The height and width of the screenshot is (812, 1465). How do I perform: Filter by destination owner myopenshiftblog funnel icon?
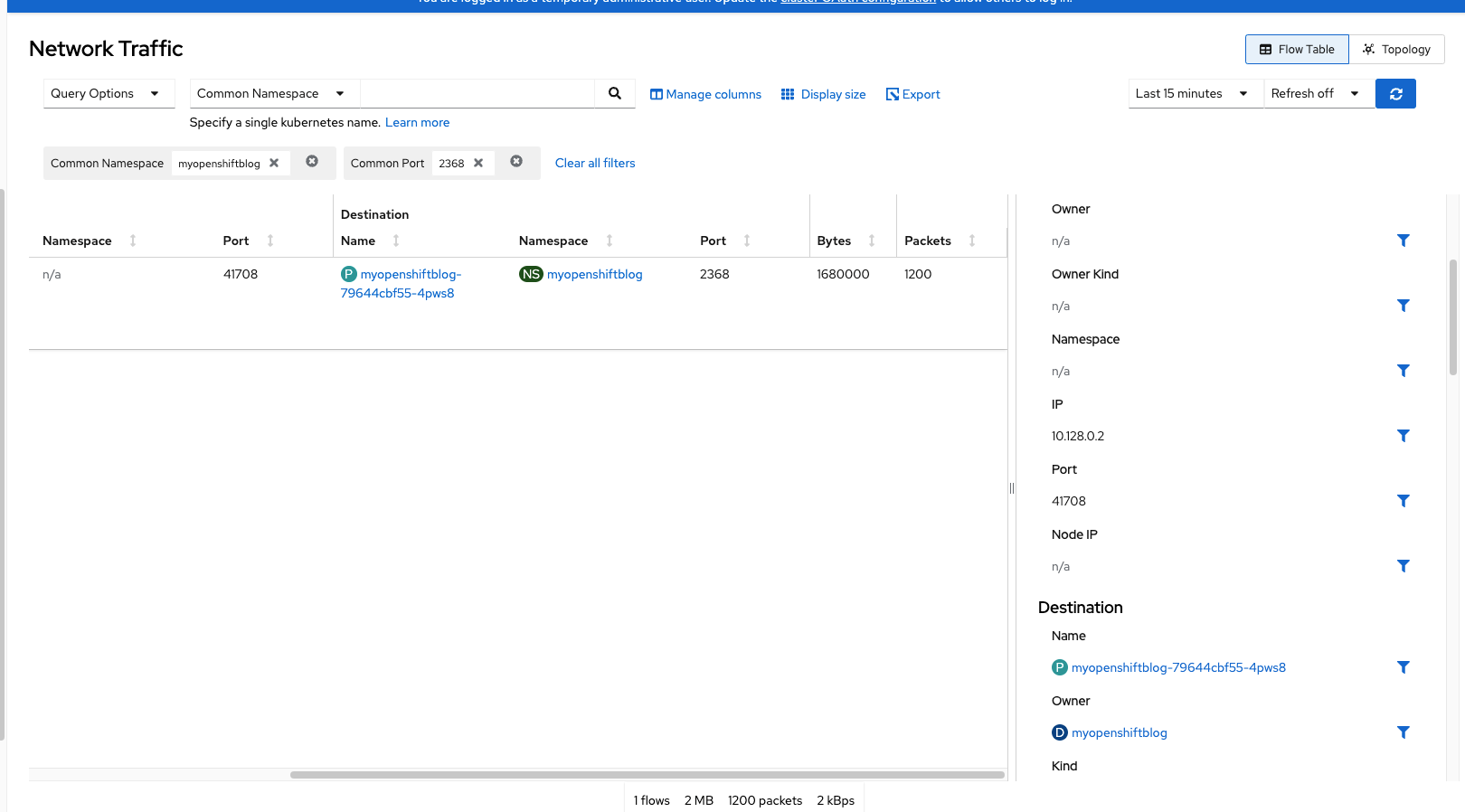pyautogui.click(x=1403, y=732)
